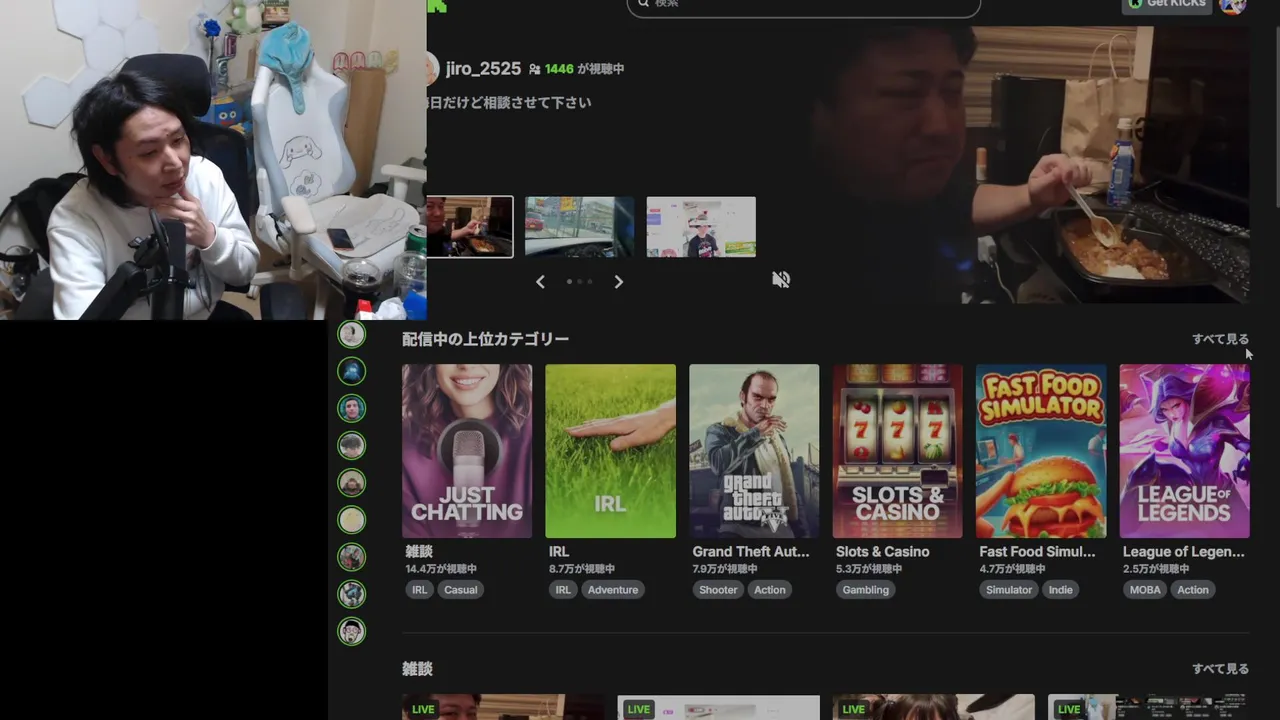1280x720 pixels.
Task: Click the 14.4万が視聴中 viewer count text
Action: [x=441, y=569]
